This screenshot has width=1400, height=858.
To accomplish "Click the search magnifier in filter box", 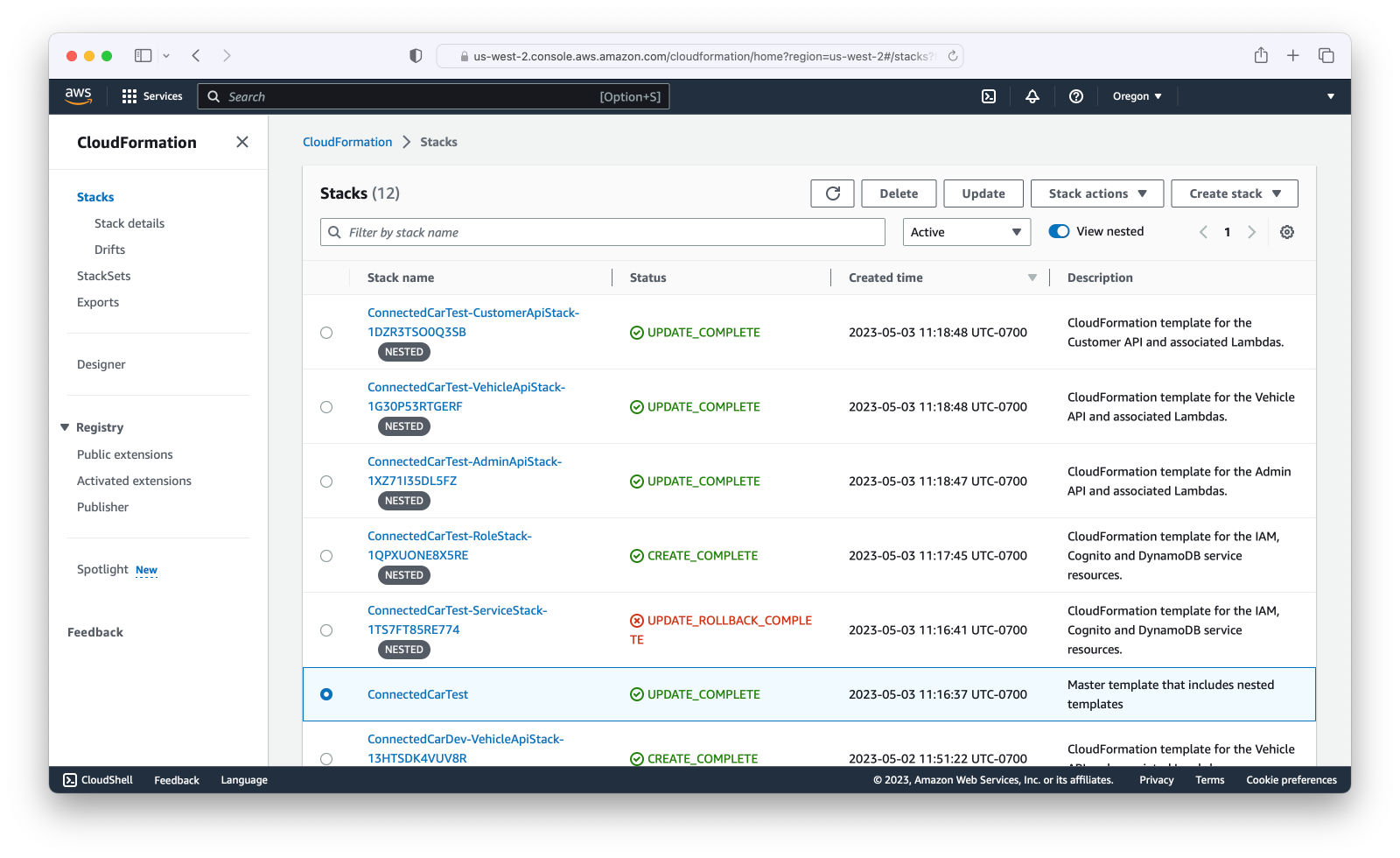I will (x=334, y=232).
